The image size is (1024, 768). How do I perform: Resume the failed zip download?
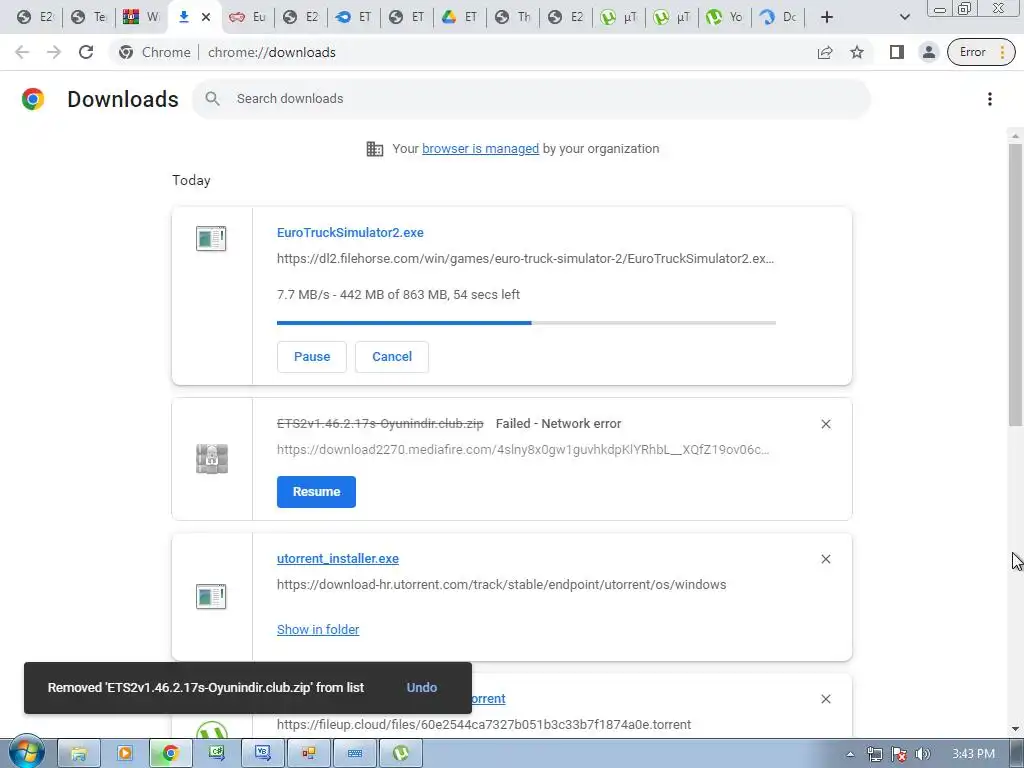(316, 492)
